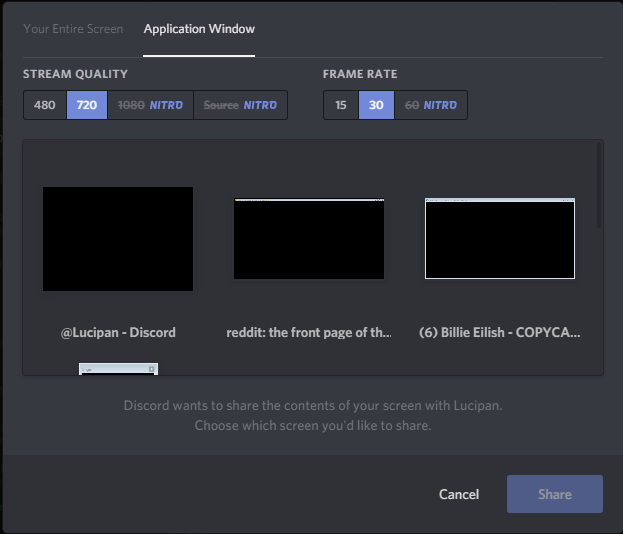Viewport: 623px width, 534px height.
Task: Click the Share button
Action: pos(555,494)
